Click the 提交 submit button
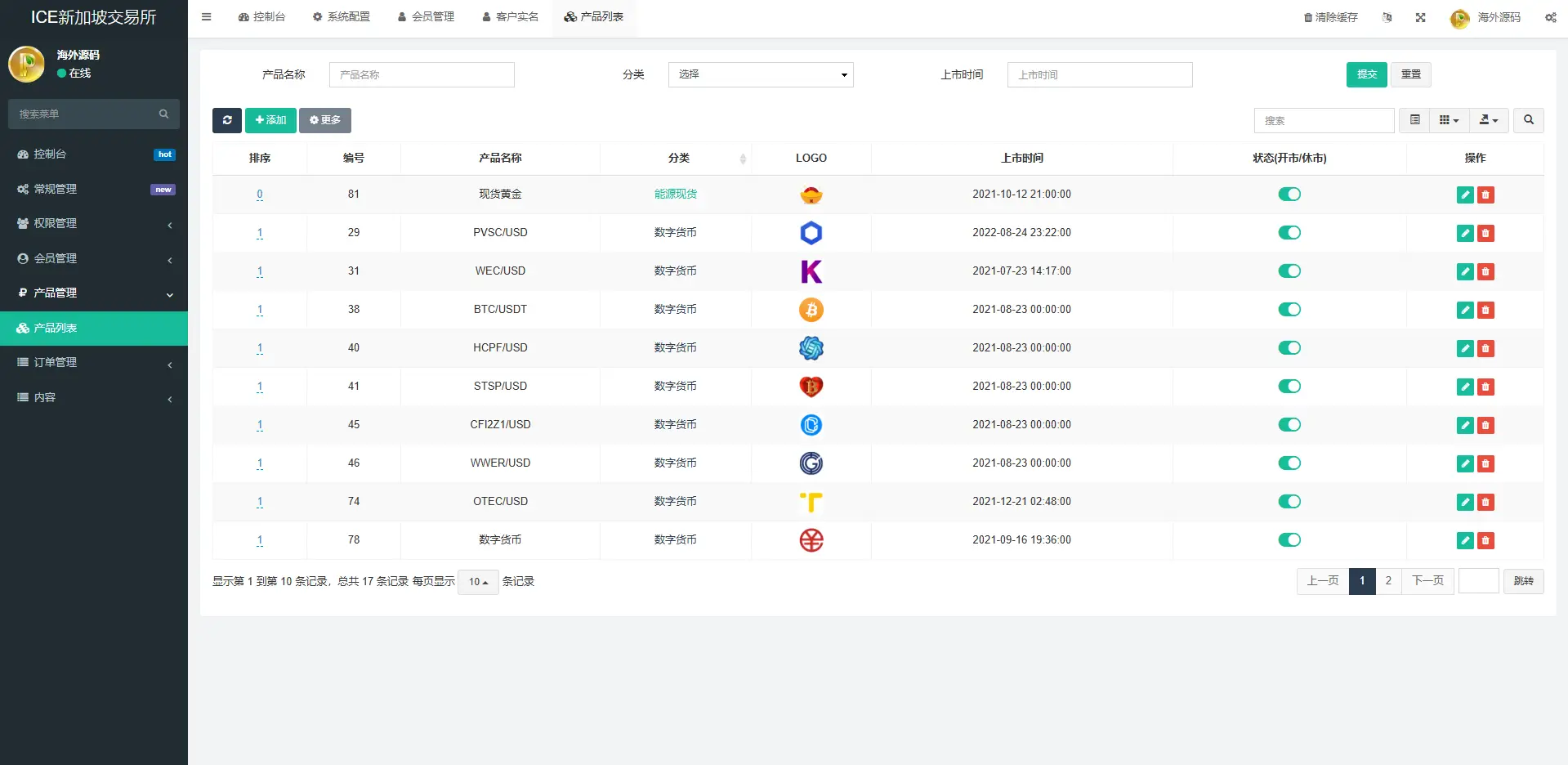The height and width of the screenshot is (765, 1568). [1366, 74]
